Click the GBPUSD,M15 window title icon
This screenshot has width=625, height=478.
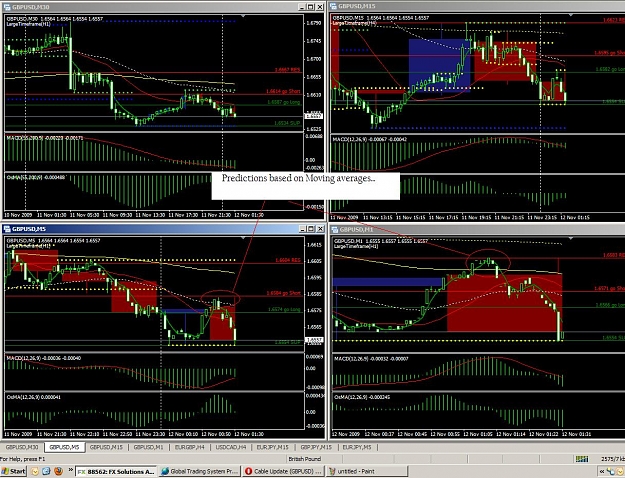tap(334, 6)
